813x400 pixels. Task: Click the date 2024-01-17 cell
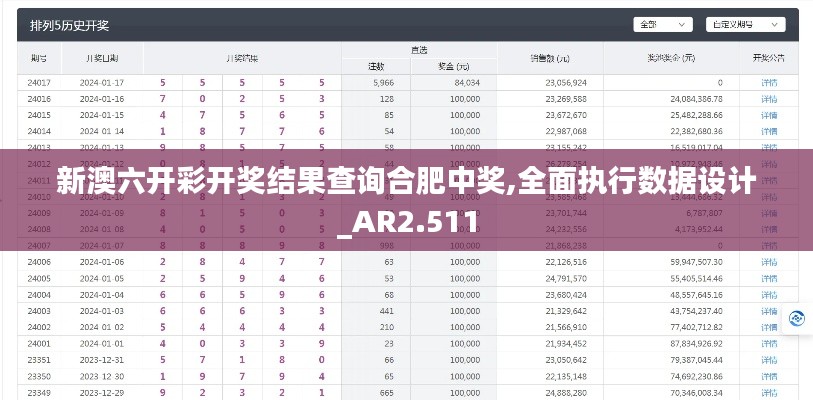point(104,82)
